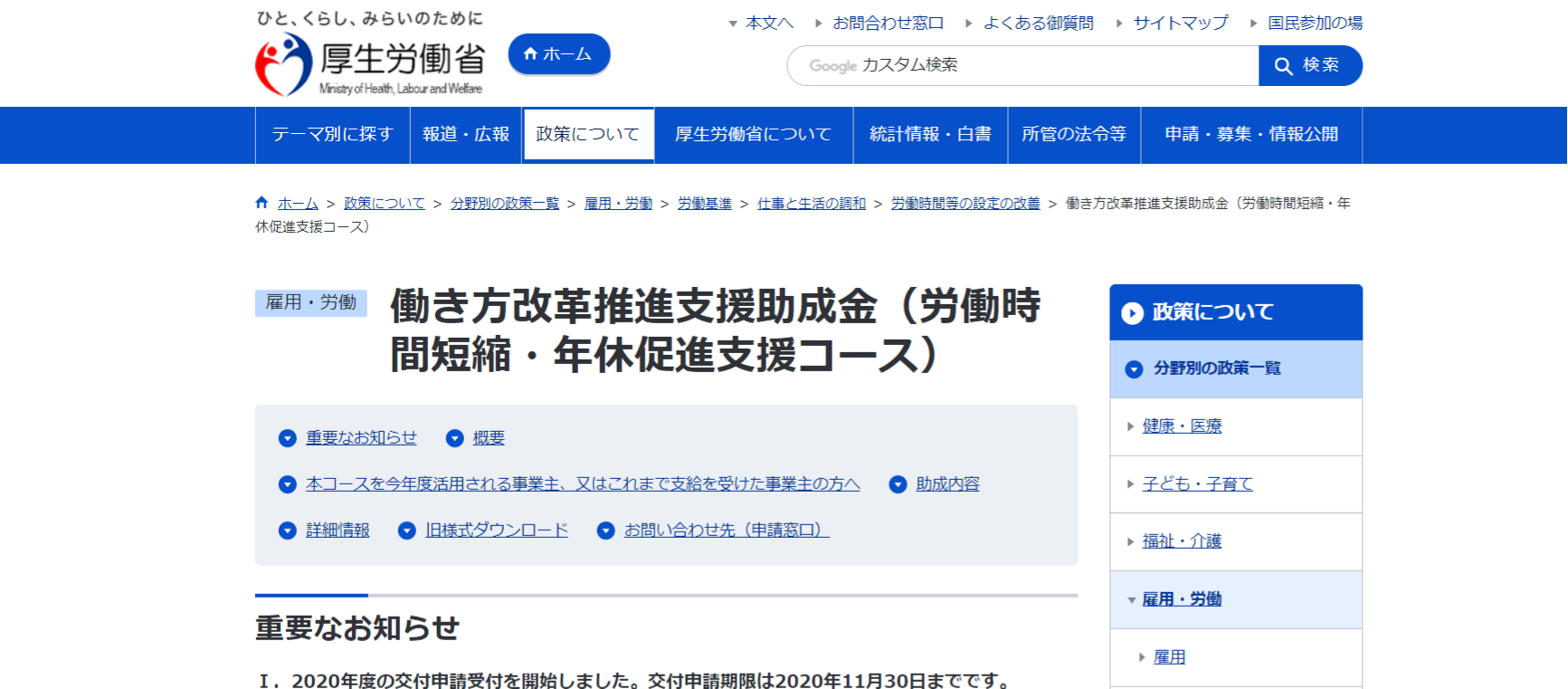Open the 統計情報・白書 navigation menu
Screen dimensions: 1568x689
tap(929, 134)
